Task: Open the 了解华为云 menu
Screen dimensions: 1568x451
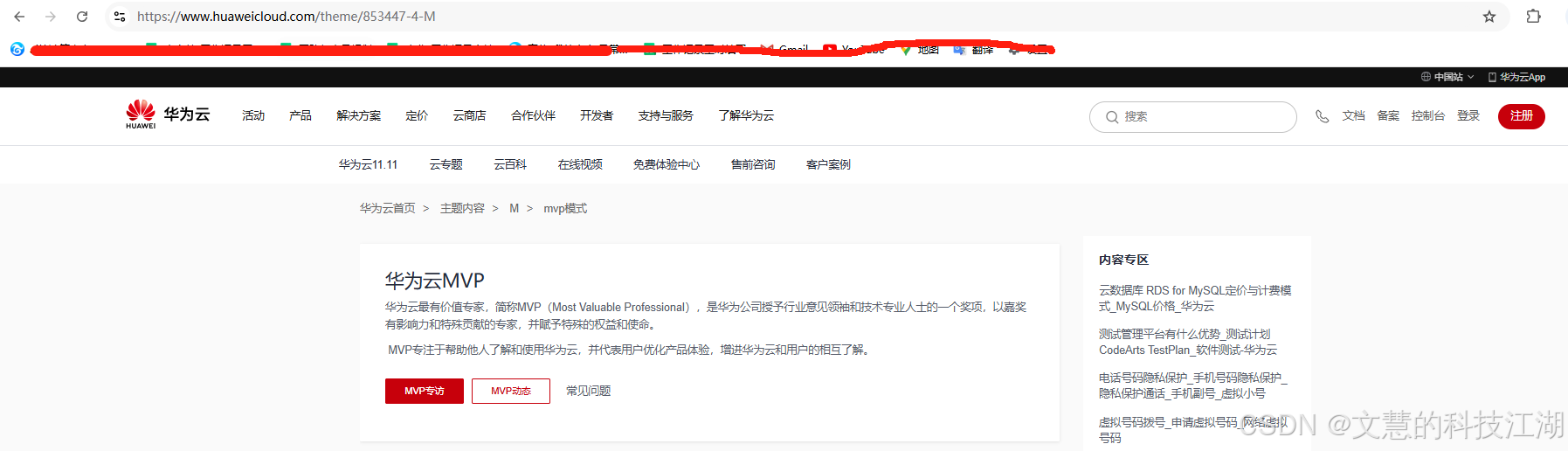Action: click(x=746, y=115)
